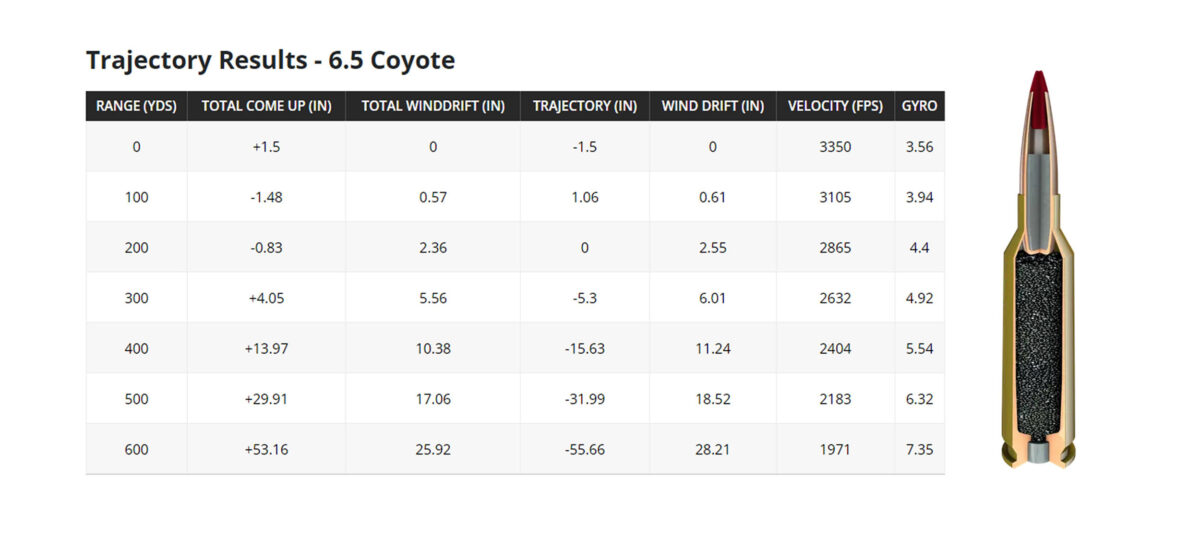
Task: Select the 3350 muzzle velocity cell
Action: (835, 147)
